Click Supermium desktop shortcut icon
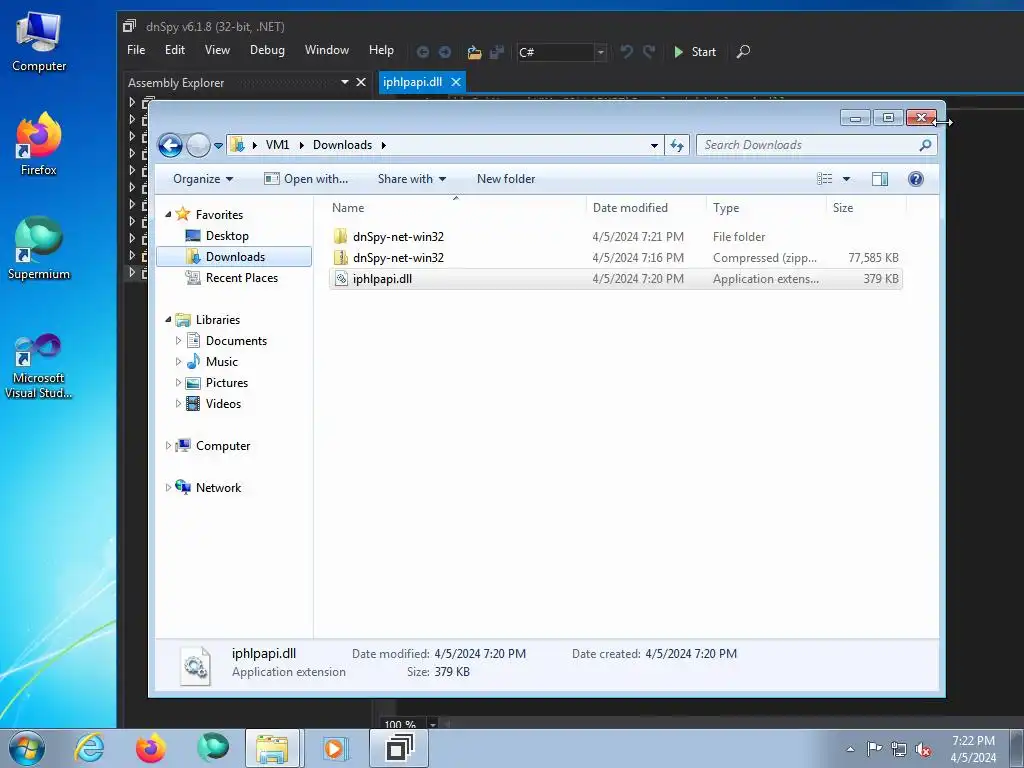1024x768 pixels. [39, 248]
